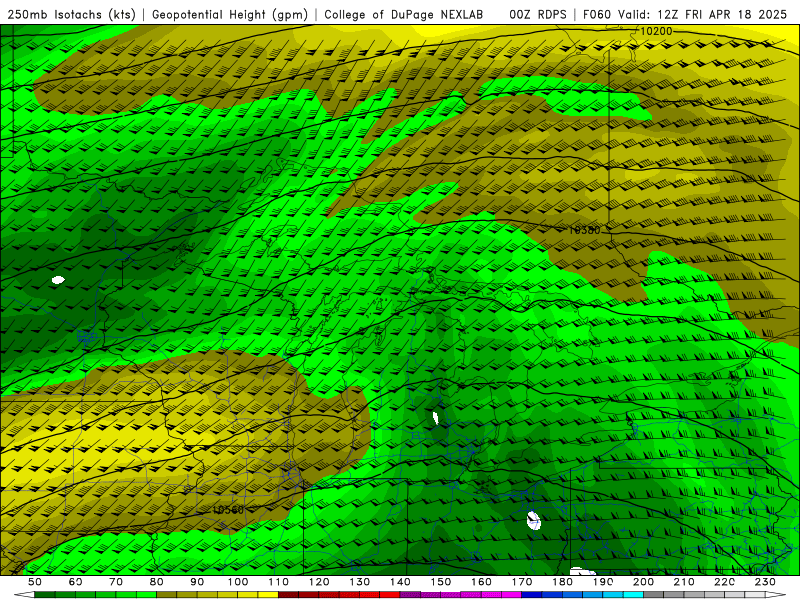The image size is (800, 600).
Task: Pick the darkest green swatch at the scale's start
Action: (x=45, y=595)
